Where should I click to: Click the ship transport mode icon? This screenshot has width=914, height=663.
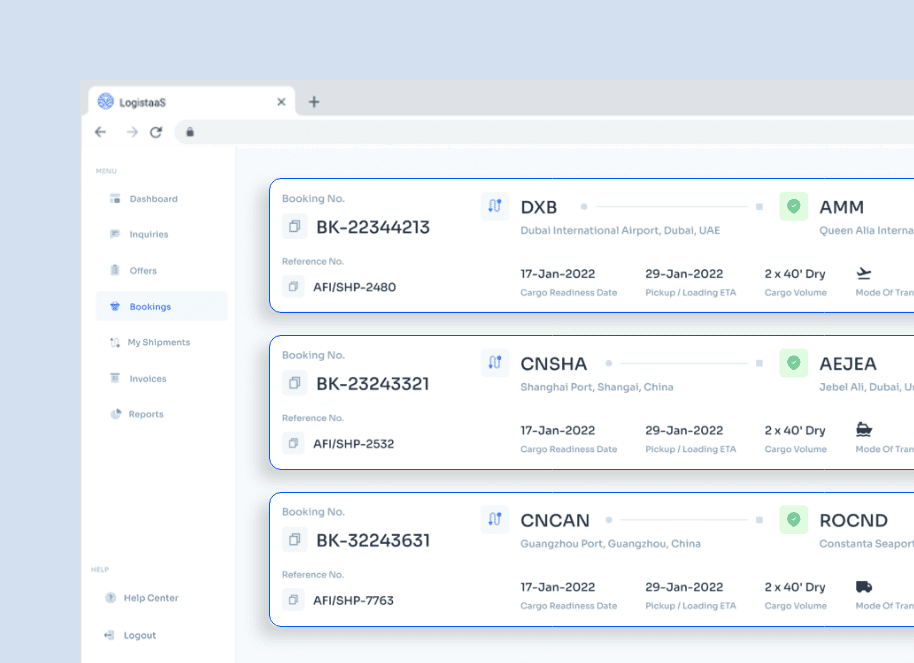[864, 430]
